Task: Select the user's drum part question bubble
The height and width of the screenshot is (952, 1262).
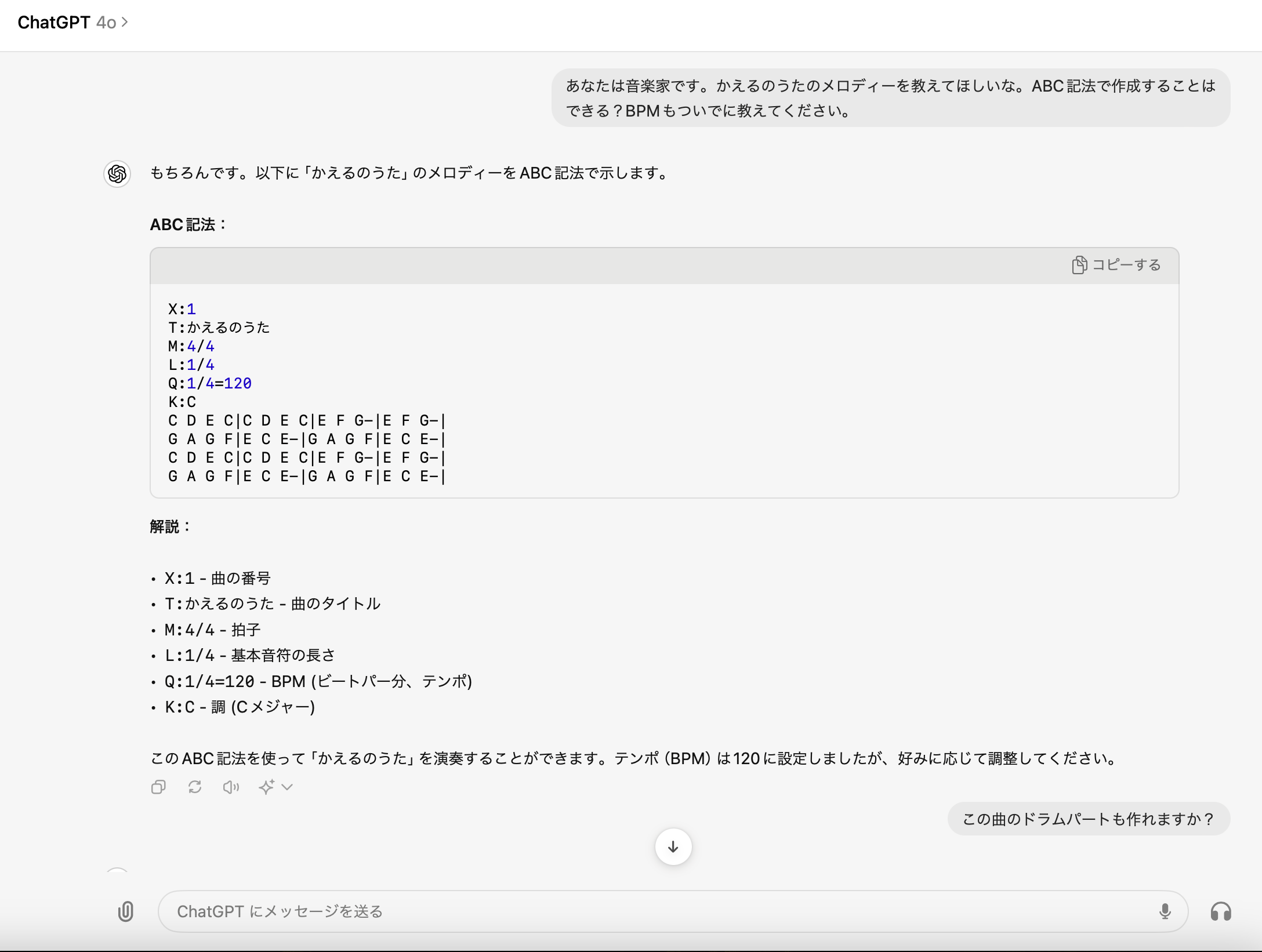Action: pos(1088,819)
